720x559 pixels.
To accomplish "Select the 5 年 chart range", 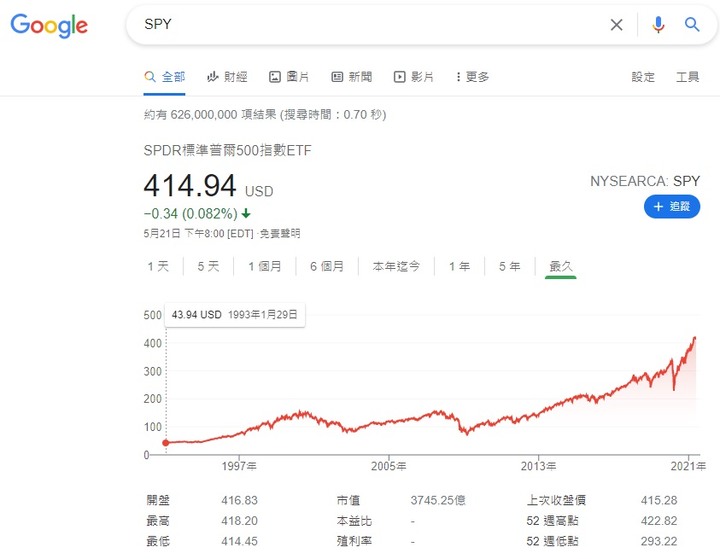I will [509, 266].
